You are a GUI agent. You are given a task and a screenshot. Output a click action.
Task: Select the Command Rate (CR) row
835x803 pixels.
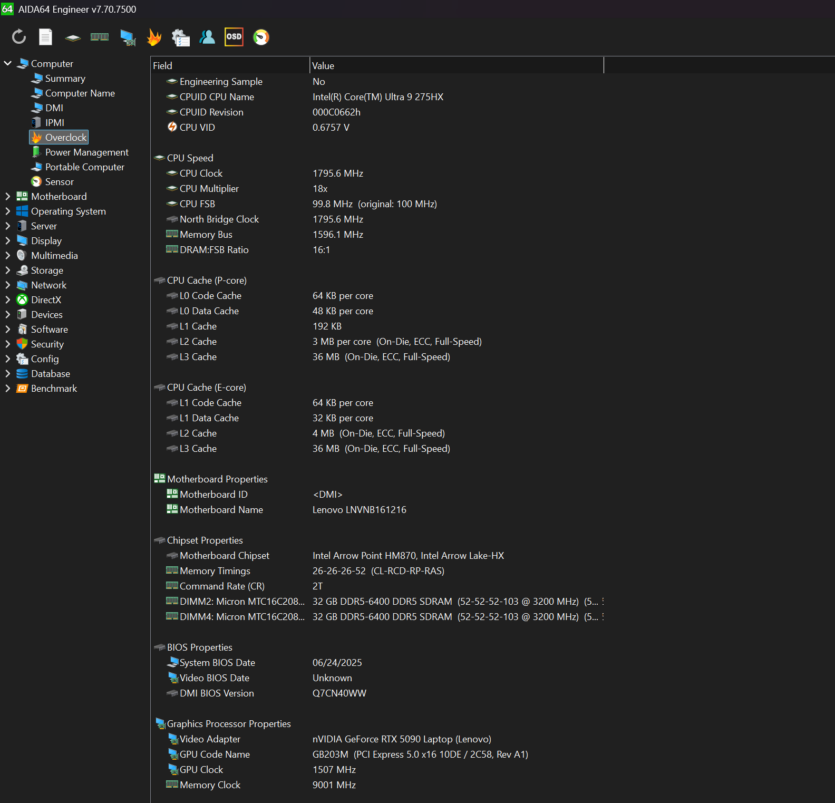(x=378, y=586)
